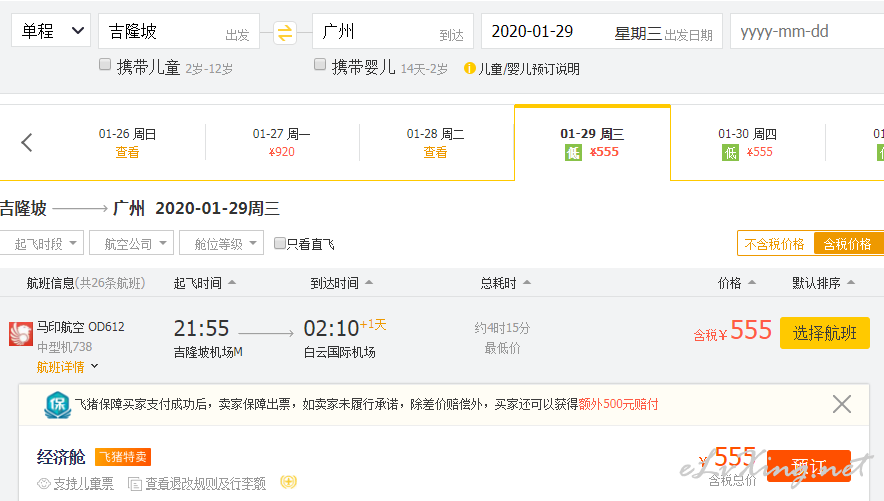This screenshot has height=501, width=884.
Task: Open 儿童/婴儿预订说明 link
Action: pos(529,69)
